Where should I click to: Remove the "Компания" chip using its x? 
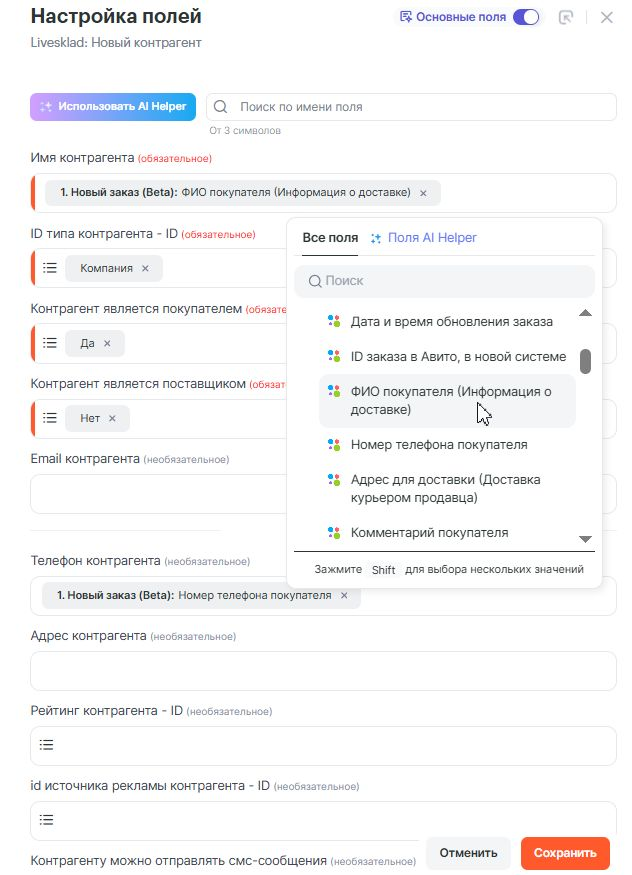click(x=145, y=268)
